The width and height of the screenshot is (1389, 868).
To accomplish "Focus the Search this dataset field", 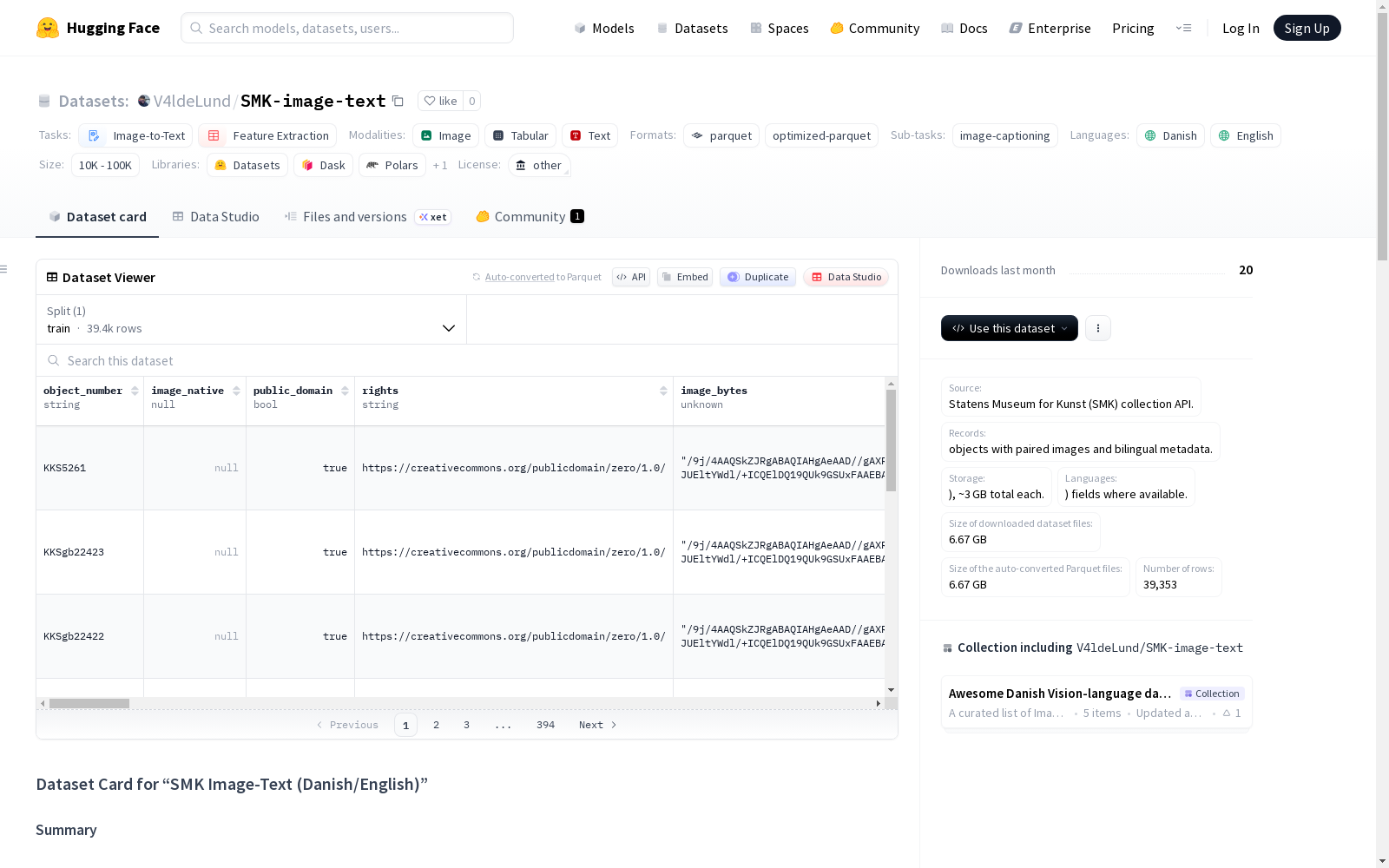I will 467,360.
